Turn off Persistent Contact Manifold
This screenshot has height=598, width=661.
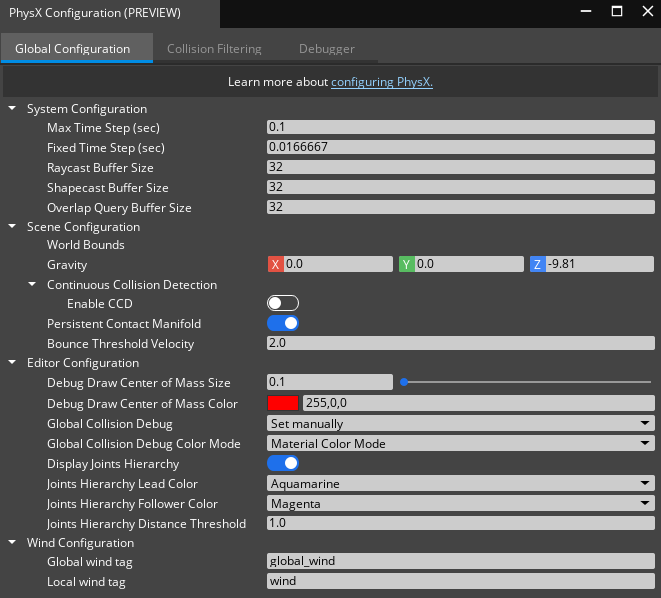pos(283,323)
